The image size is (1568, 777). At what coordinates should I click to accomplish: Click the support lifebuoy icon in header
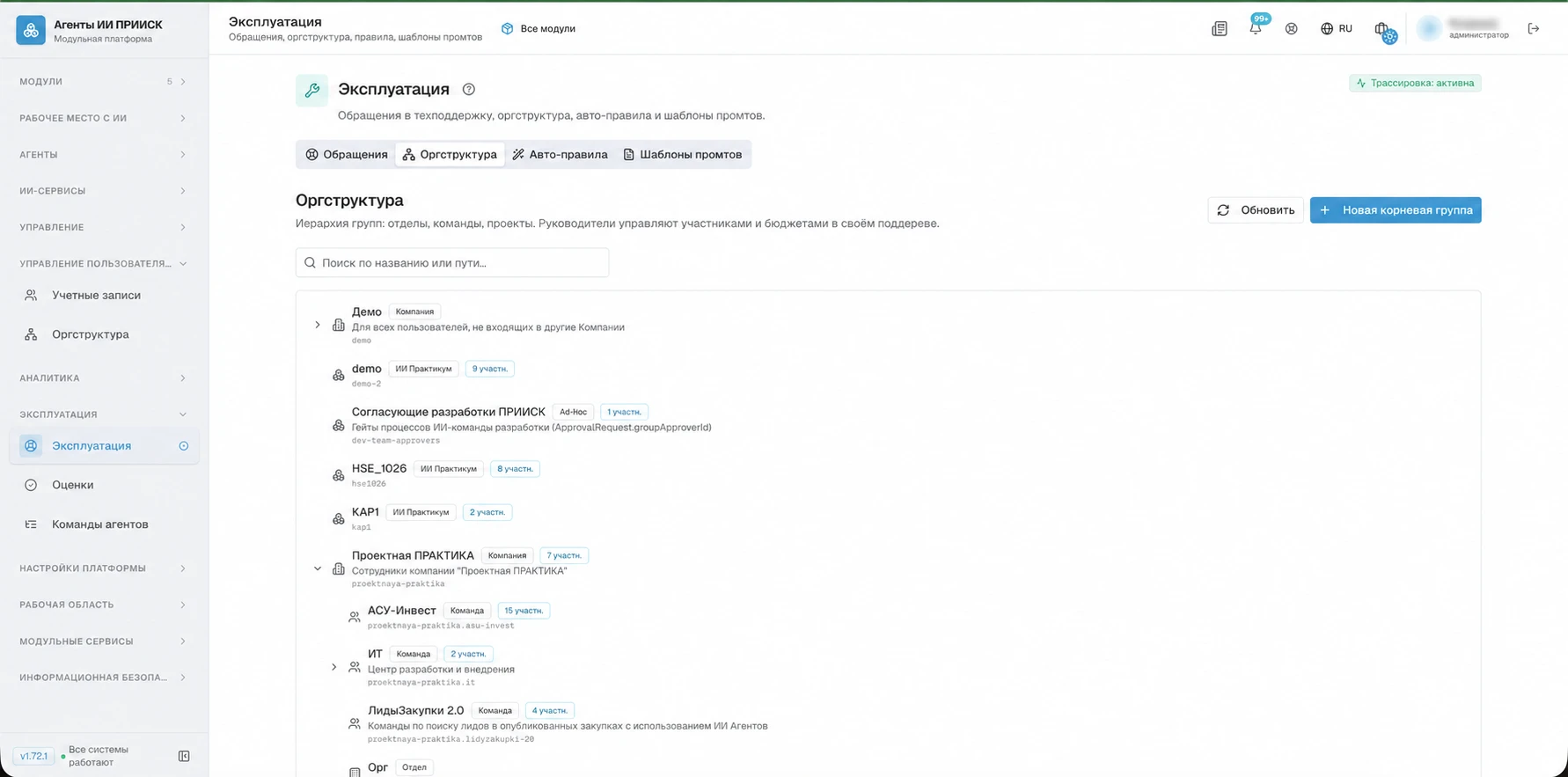point(1291,29)
